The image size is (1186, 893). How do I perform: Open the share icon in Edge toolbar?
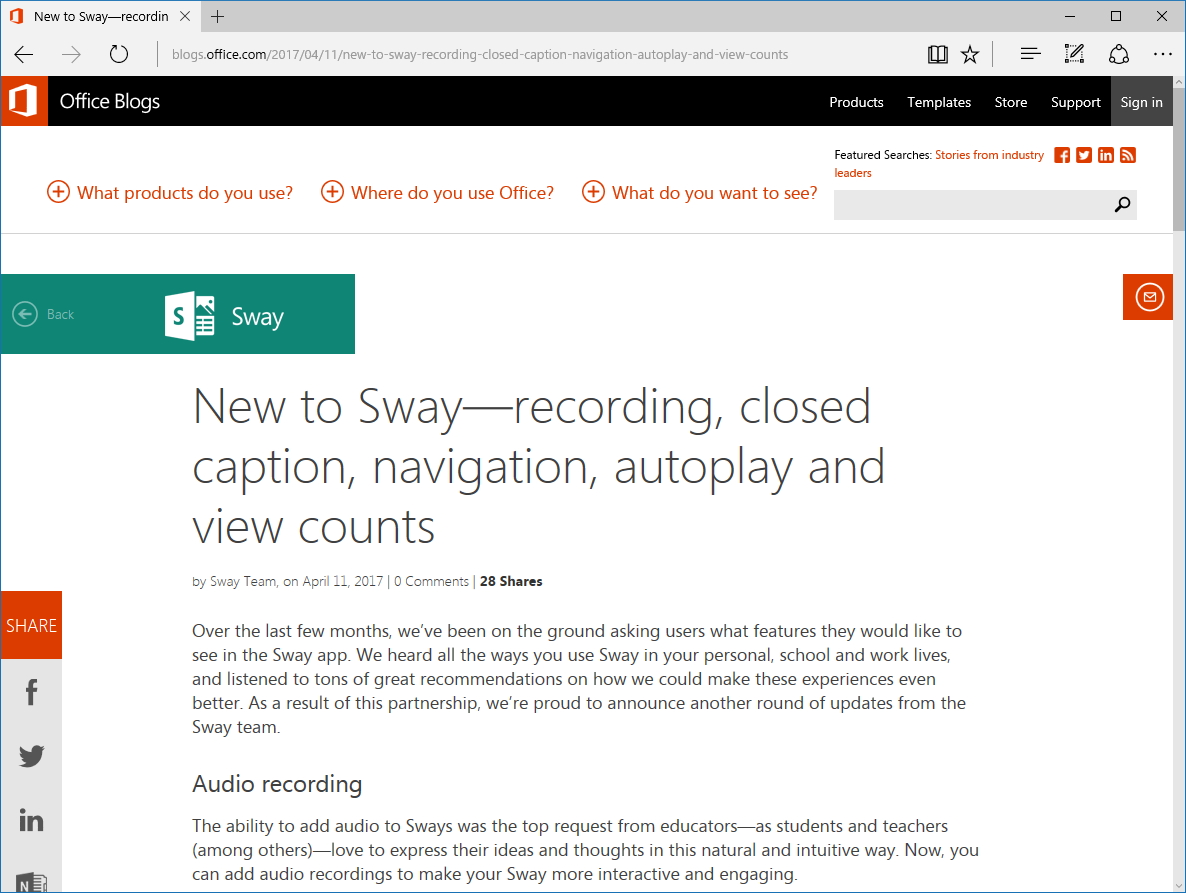(1119, 54)
